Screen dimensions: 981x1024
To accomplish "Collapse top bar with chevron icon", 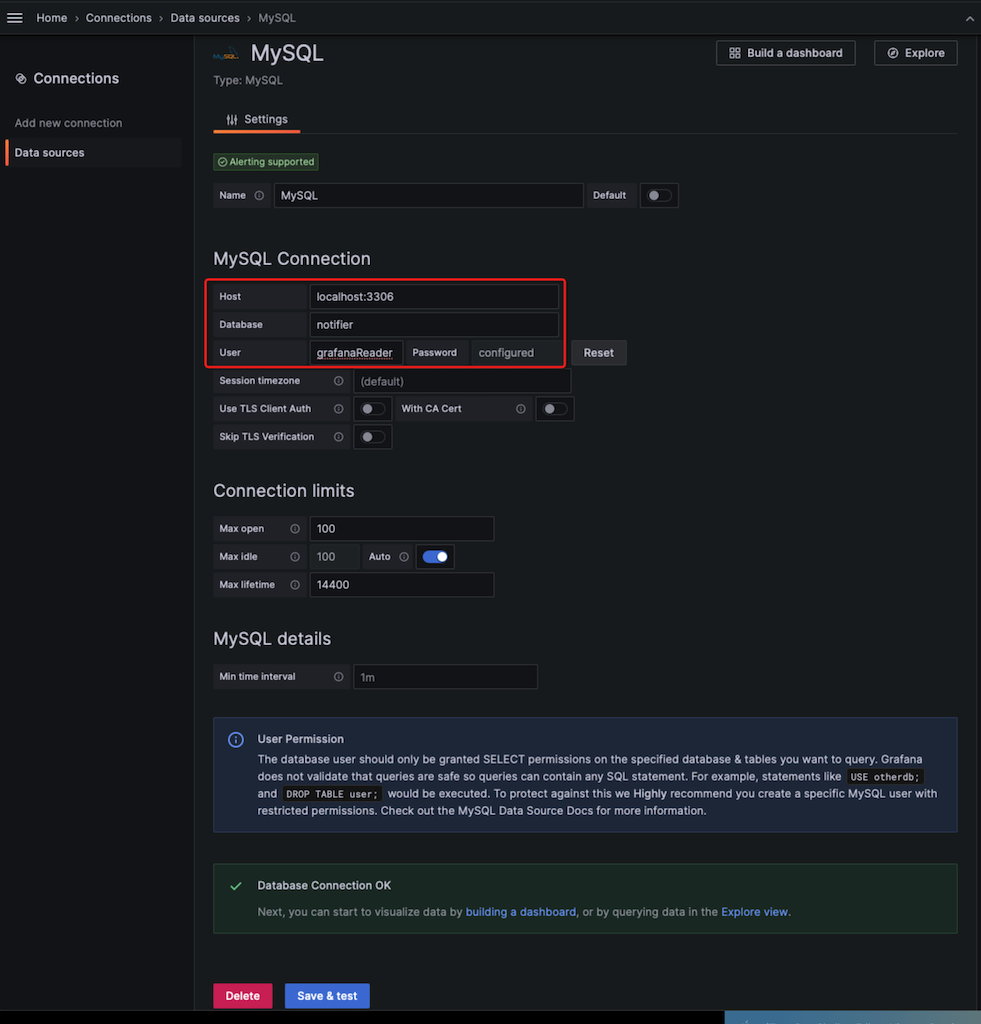I will point(969,19).
